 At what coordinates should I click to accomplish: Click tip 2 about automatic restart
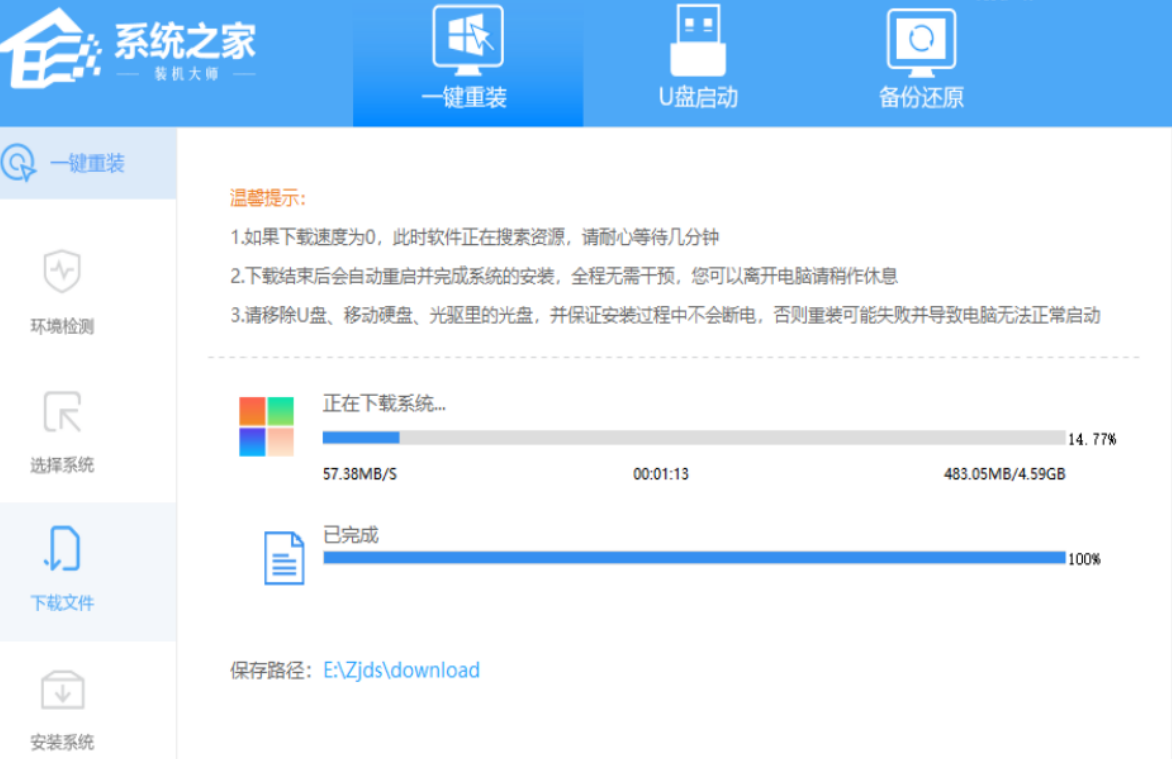(564, 276)
